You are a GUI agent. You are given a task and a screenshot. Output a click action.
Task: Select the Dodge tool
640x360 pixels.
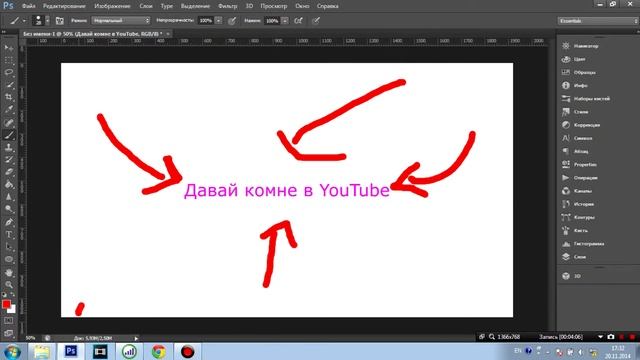click(x=9, y=209)
